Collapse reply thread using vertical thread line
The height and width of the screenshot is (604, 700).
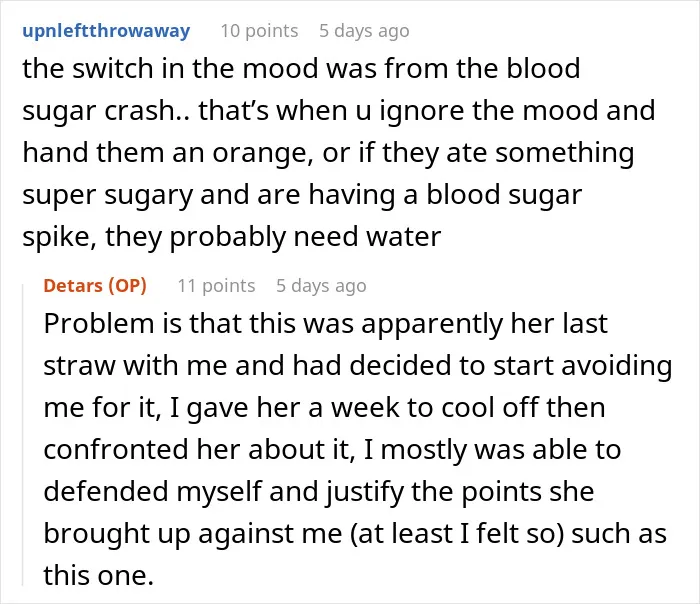[23, 435]
